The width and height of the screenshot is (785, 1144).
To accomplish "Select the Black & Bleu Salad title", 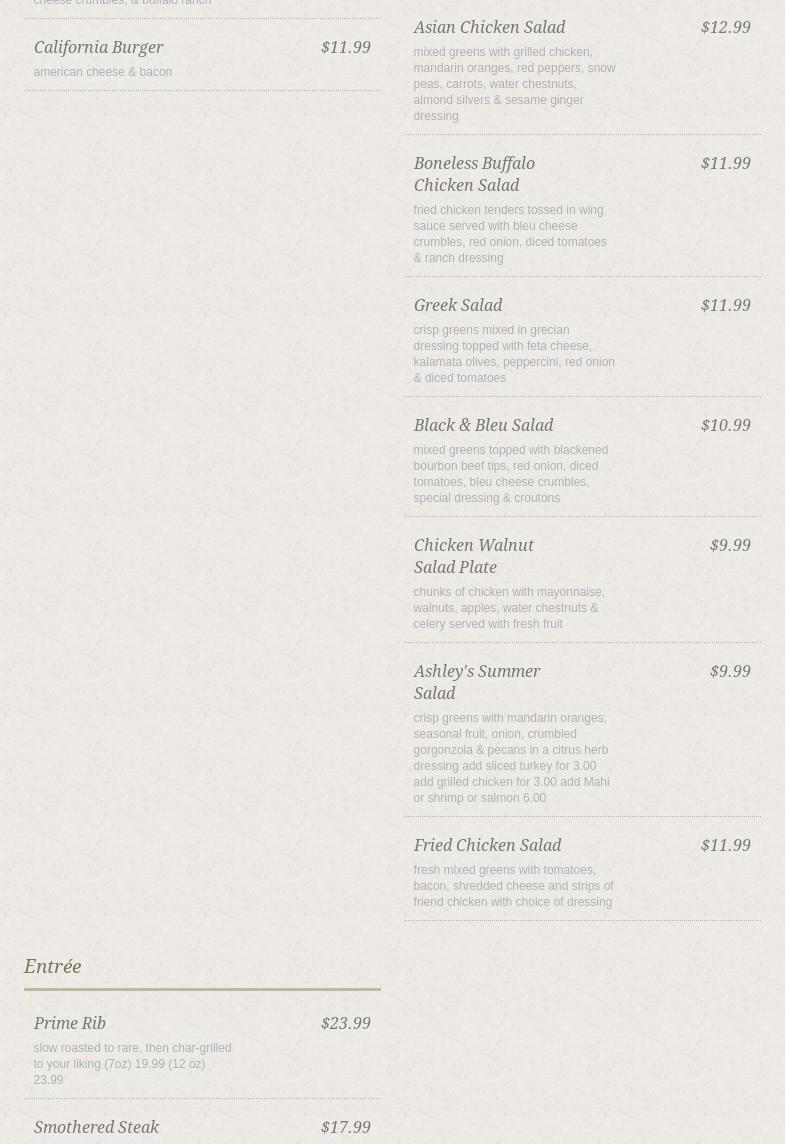I will tap(483, 426).
